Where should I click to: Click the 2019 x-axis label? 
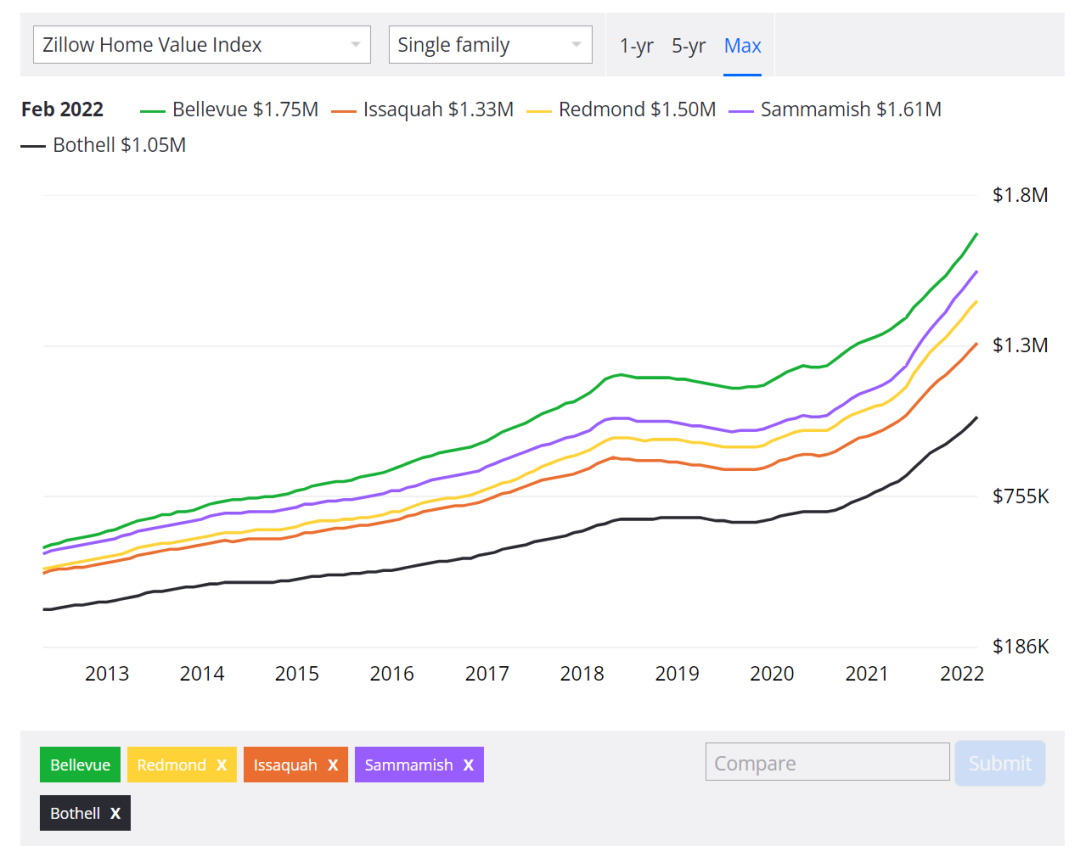pos(677,673)
